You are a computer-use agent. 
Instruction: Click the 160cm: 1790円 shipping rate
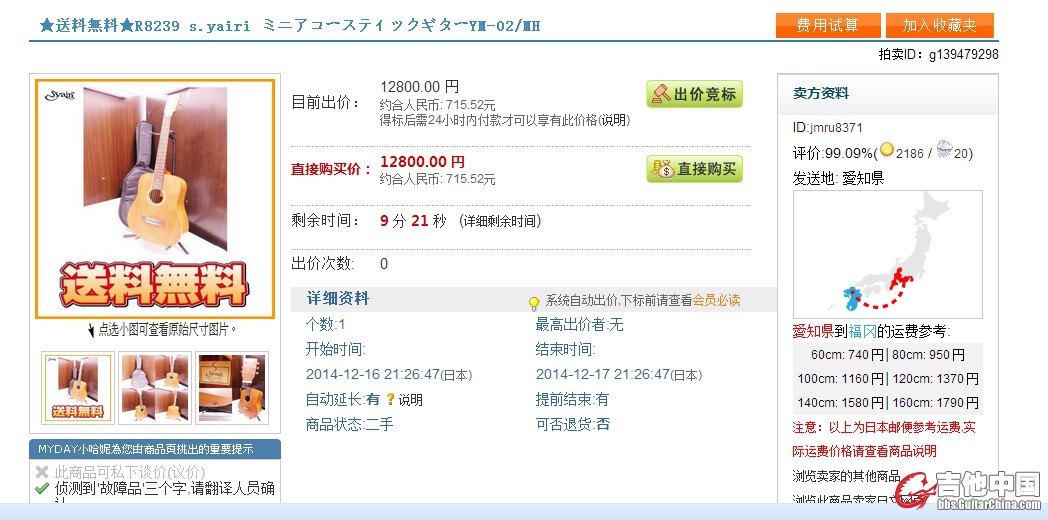coord(935,403)
